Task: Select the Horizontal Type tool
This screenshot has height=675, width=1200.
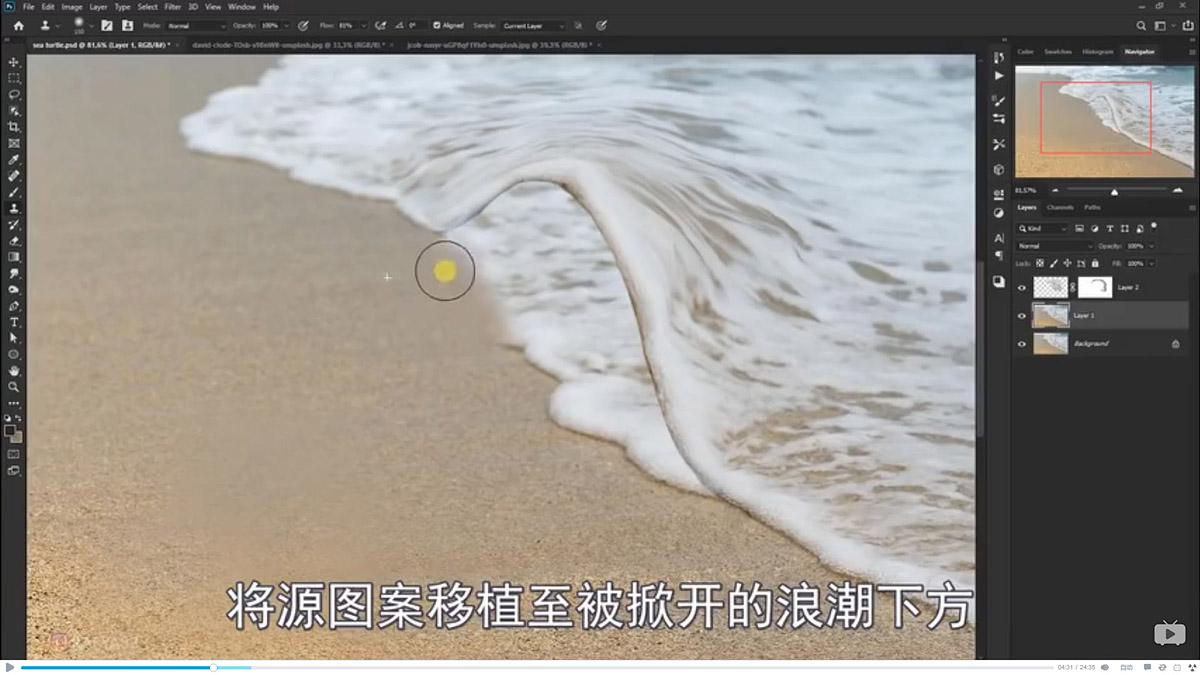Action: click(x=14, y=322)
